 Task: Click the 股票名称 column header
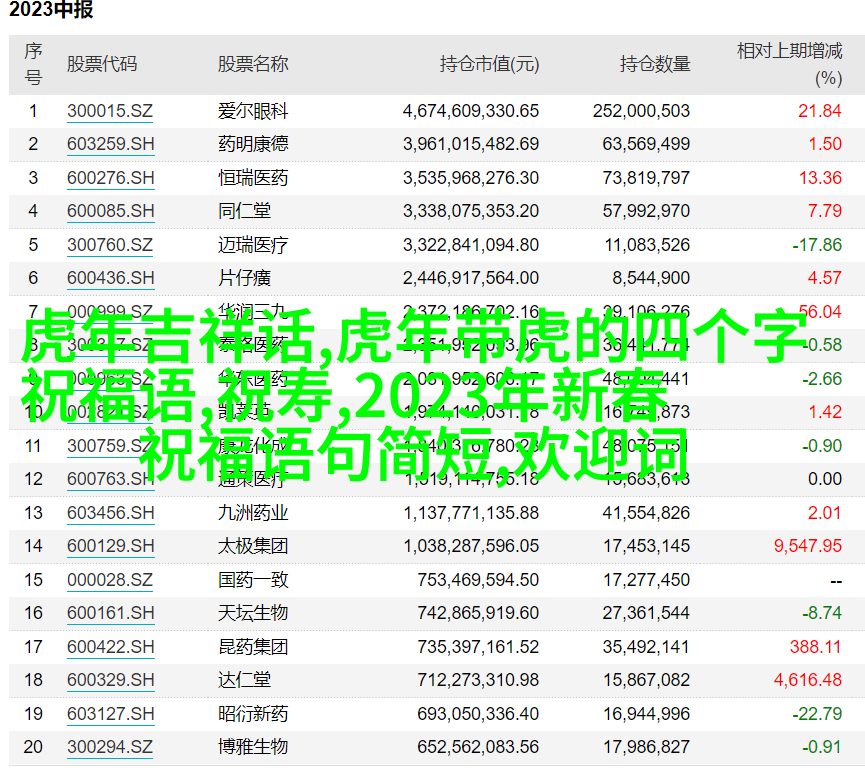point(253,65)
